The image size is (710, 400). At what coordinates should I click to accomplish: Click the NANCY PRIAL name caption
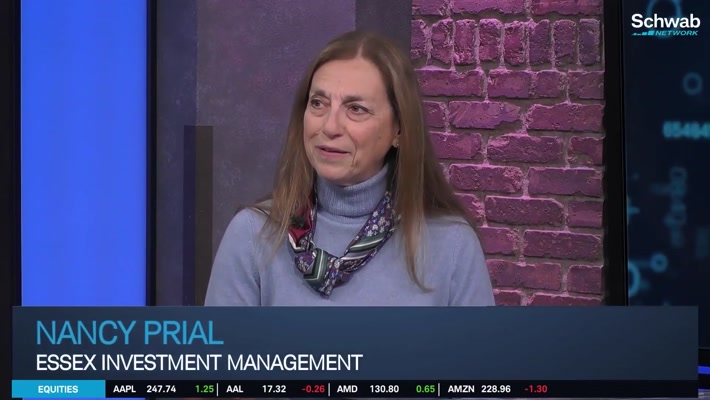click(x=130, y=333)
